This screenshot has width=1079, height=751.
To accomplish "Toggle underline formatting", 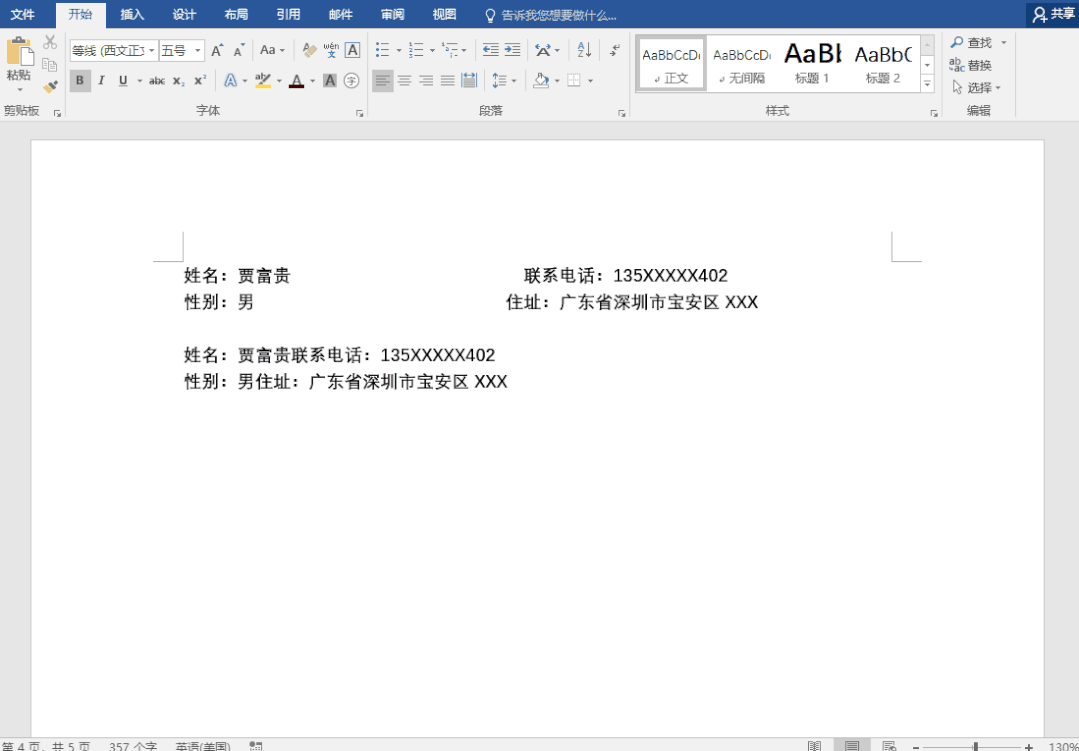I will point(123,81).
